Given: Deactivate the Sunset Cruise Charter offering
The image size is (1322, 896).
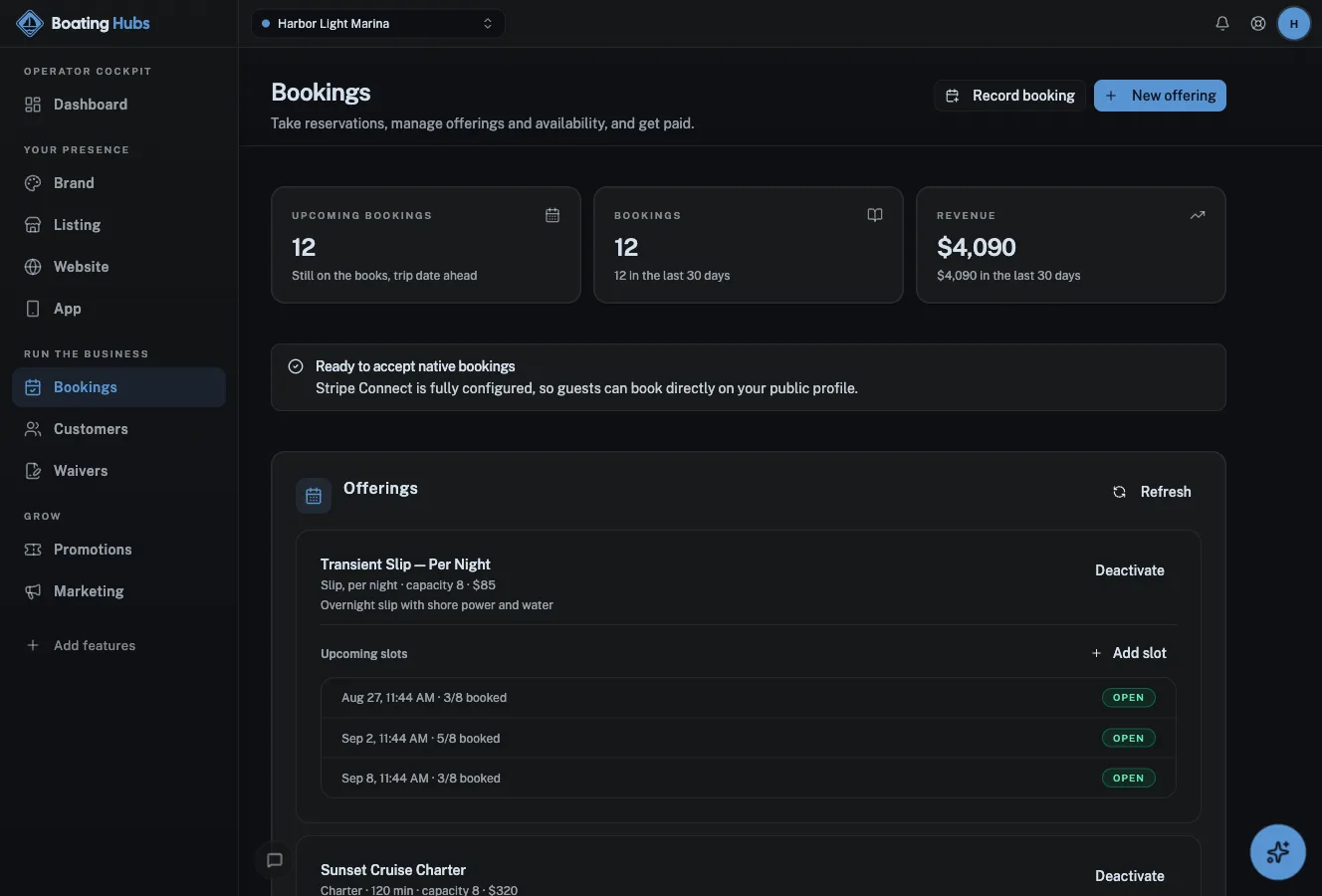Looking at the screenshot, I should click(x=1130, y=876).
